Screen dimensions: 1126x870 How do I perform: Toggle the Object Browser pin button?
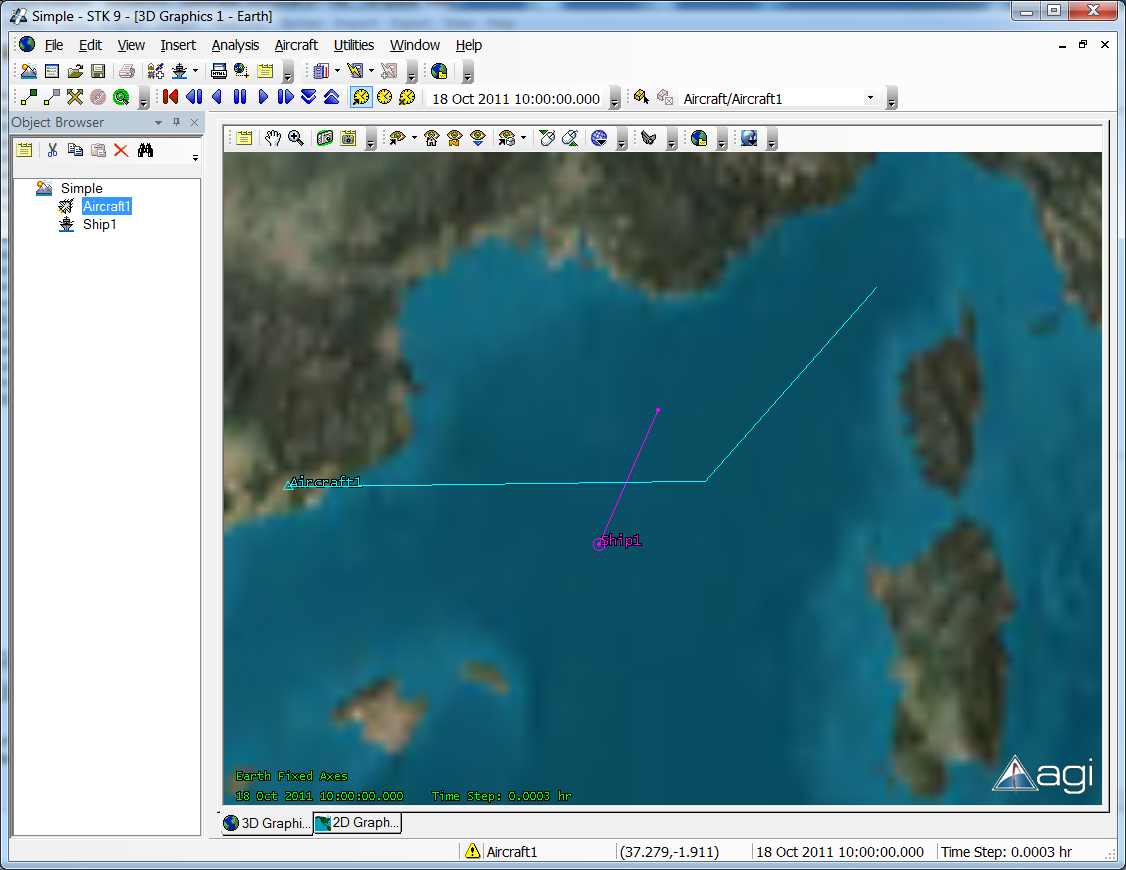click(x=176, y=122)
